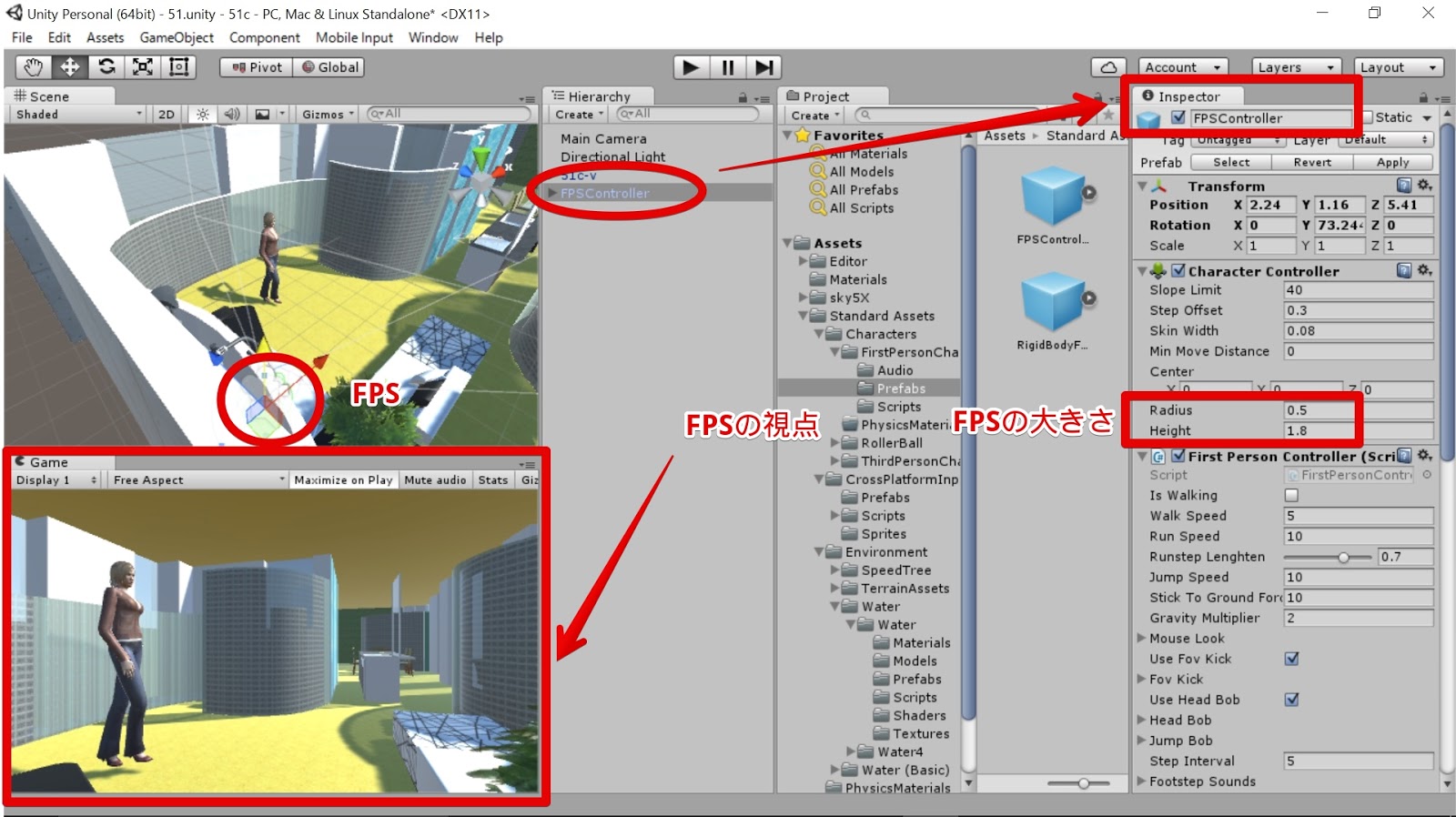Disable First Person Controller component checkbox

[x=1178, y=456]
